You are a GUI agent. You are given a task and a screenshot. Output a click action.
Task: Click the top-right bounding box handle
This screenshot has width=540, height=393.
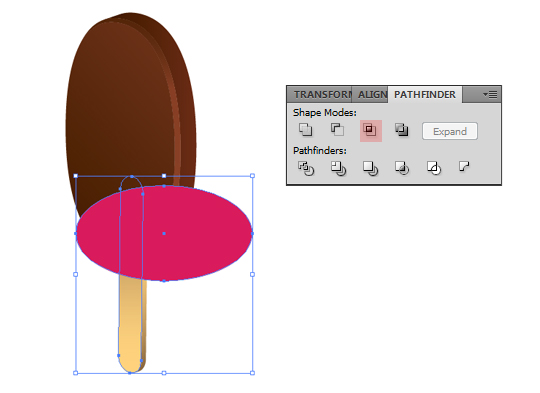(252, 176)
